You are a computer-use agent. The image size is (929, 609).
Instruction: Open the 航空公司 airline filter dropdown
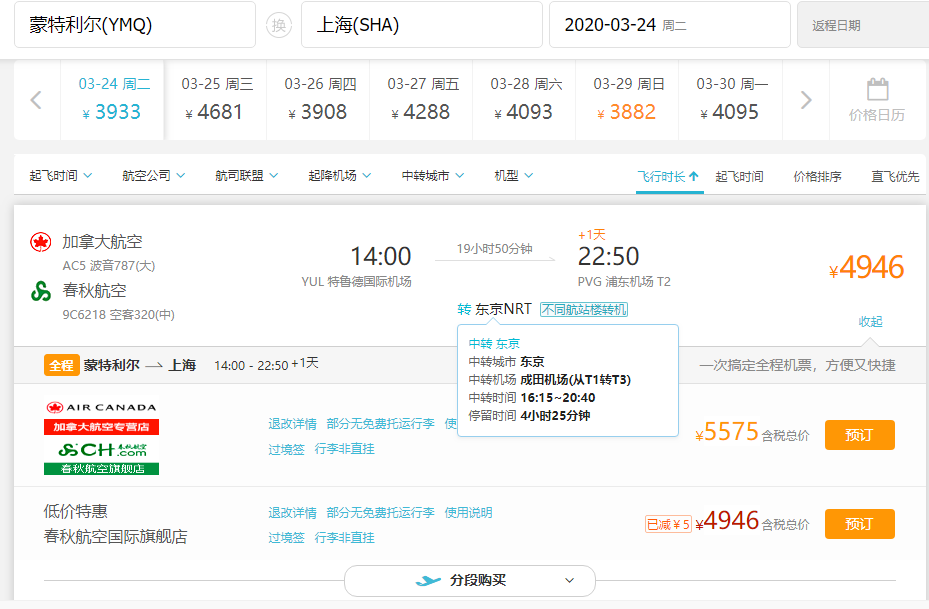point(153,176)
